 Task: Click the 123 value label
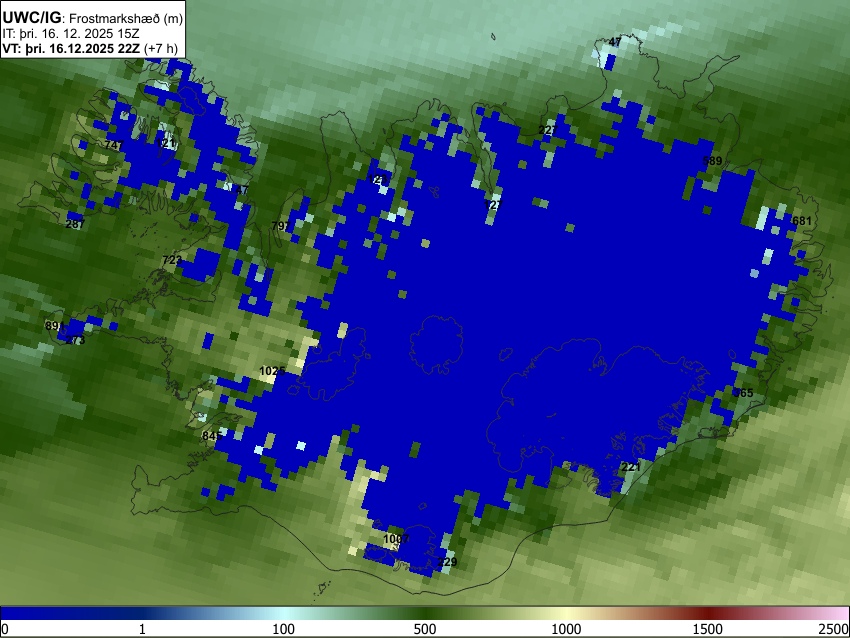378,179
